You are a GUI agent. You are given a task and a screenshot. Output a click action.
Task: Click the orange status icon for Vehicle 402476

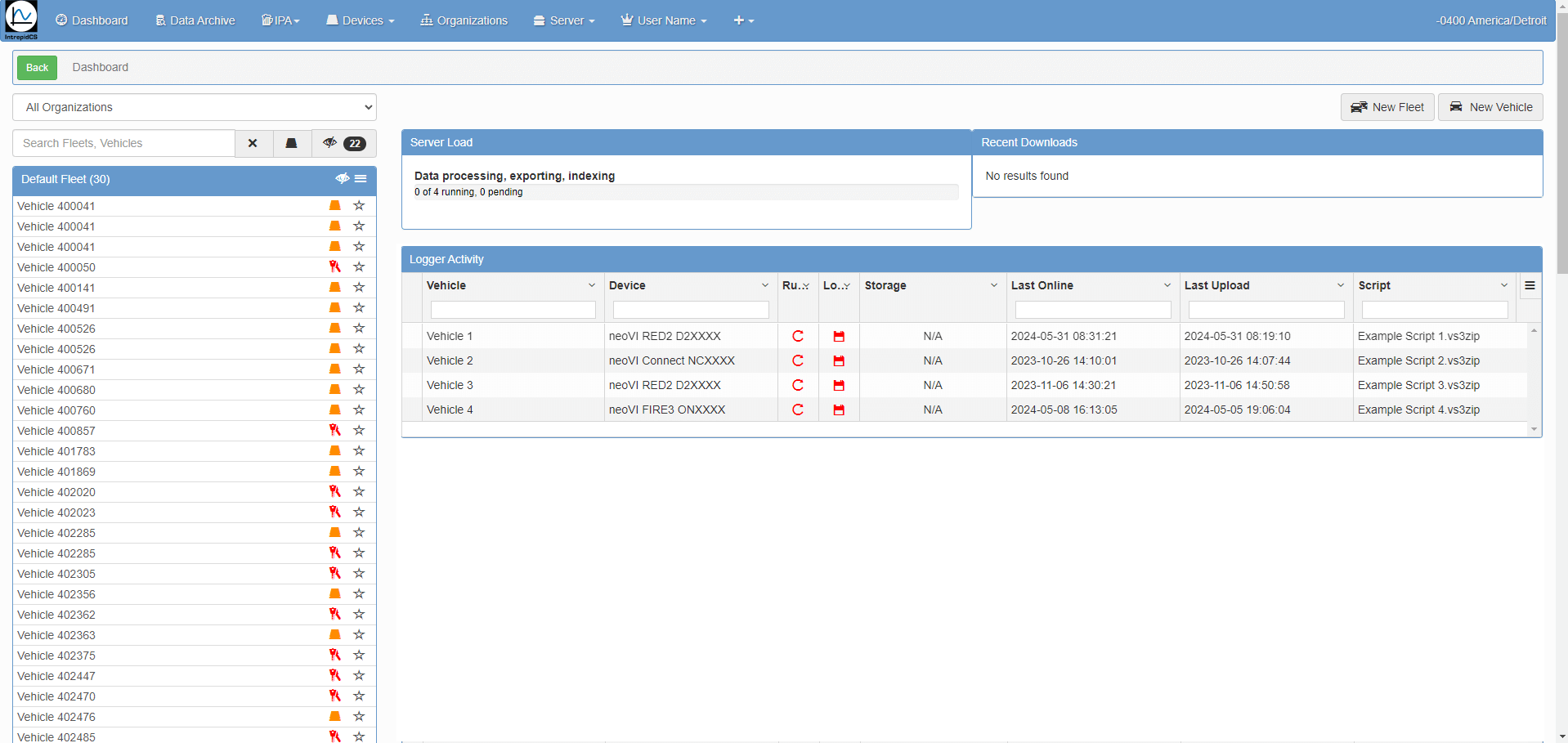click(334, 716)
